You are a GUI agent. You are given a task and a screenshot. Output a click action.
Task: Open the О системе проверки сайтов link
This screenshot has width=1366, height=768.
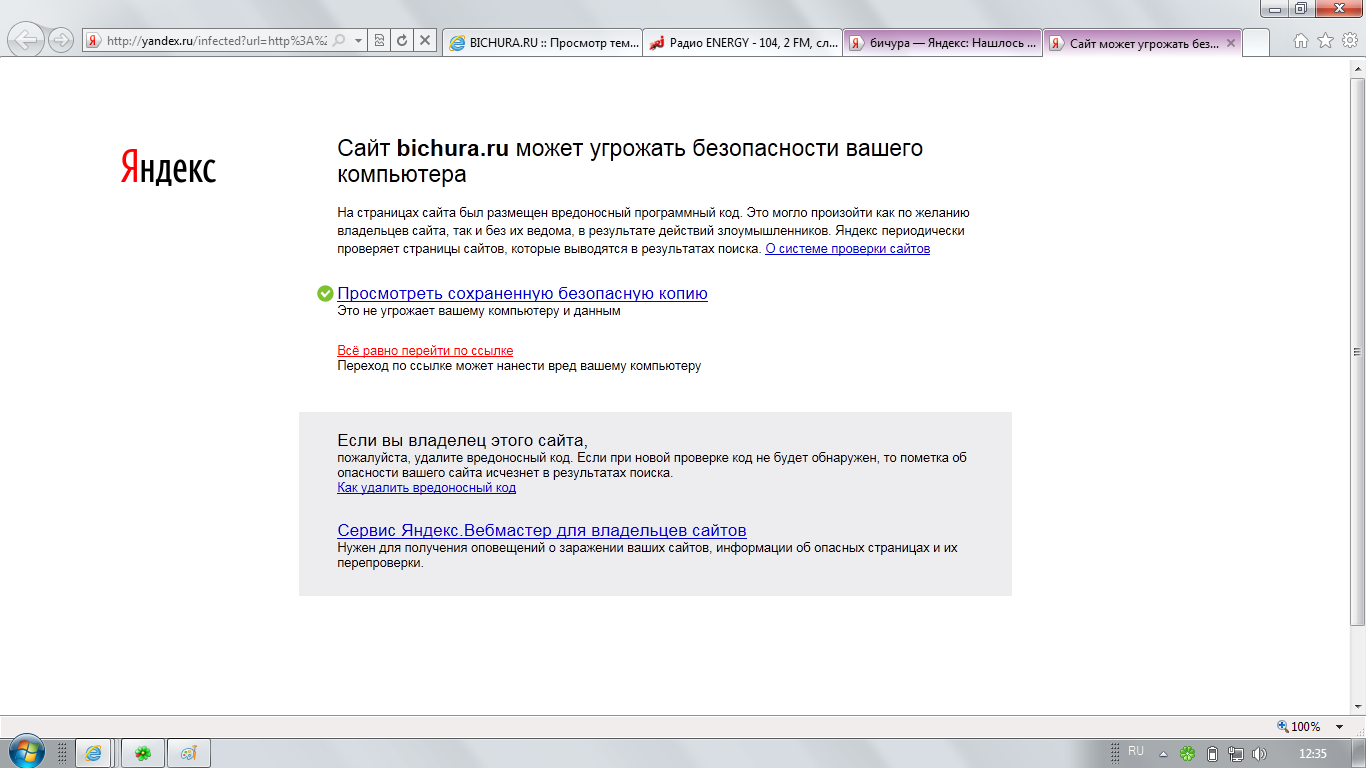847,249
